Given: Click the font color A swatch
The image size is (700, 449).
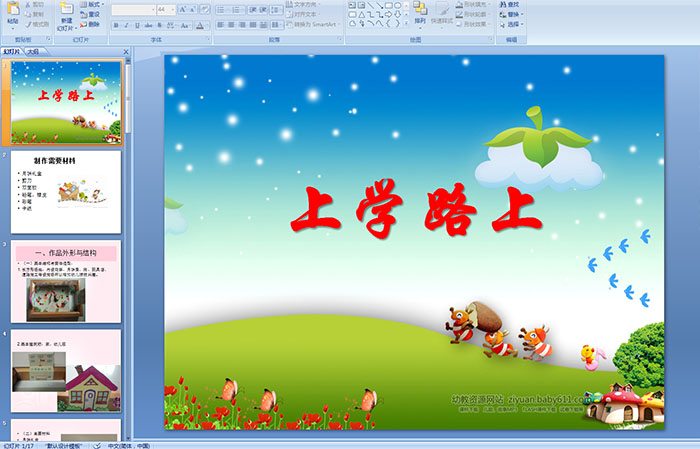Looking at the screenshot, I should (200, 25).
